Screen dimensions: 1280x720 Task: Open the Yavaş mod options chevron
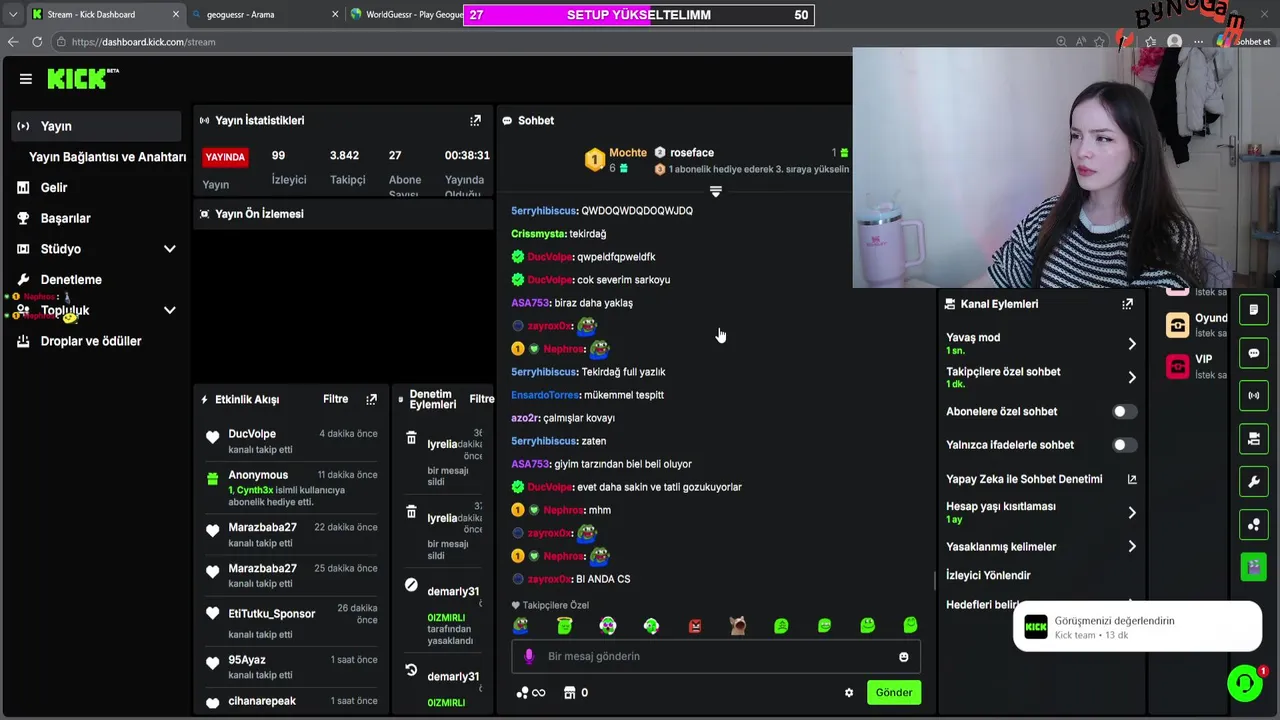click(1132, 344)
